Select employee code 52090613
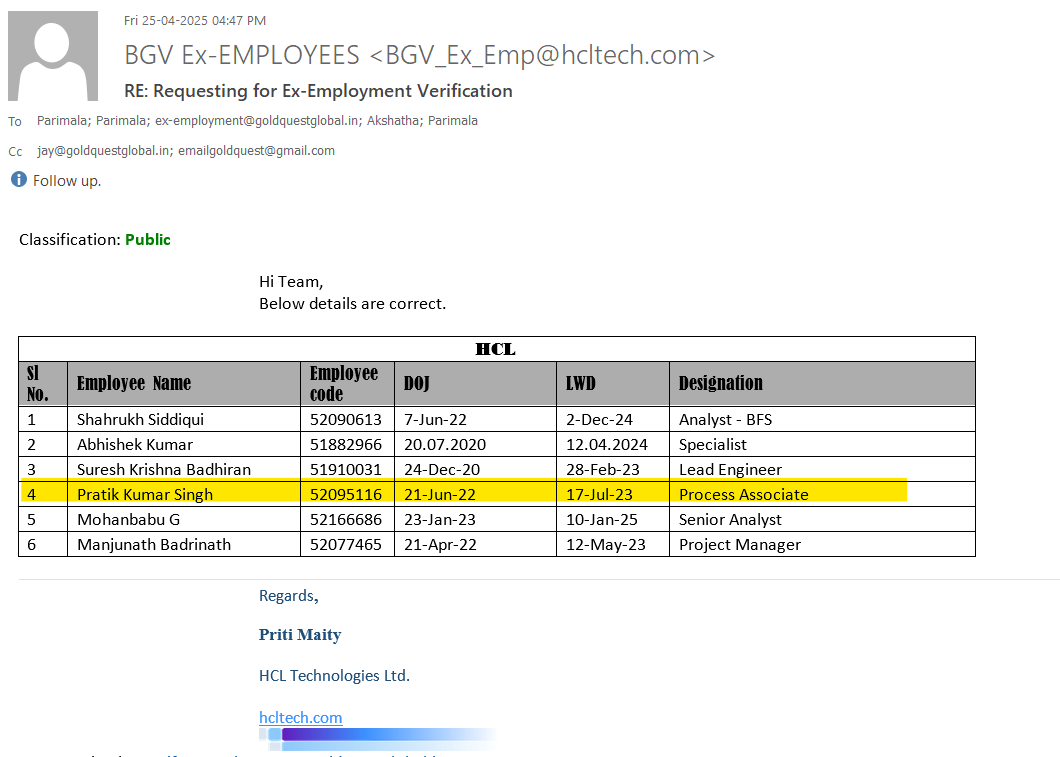The height and width of the screenshot is (757, 1060). coord(345,420)
